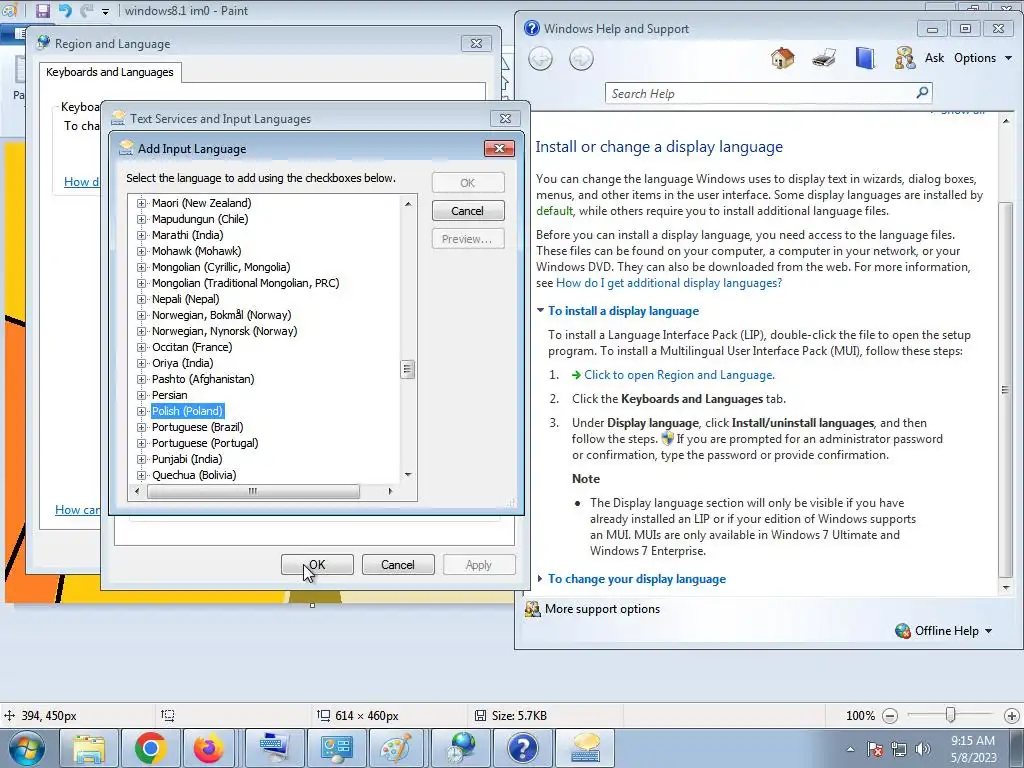Open Windows Explorer from taskbar
The image size is (1024, 768).
(89, 748)
